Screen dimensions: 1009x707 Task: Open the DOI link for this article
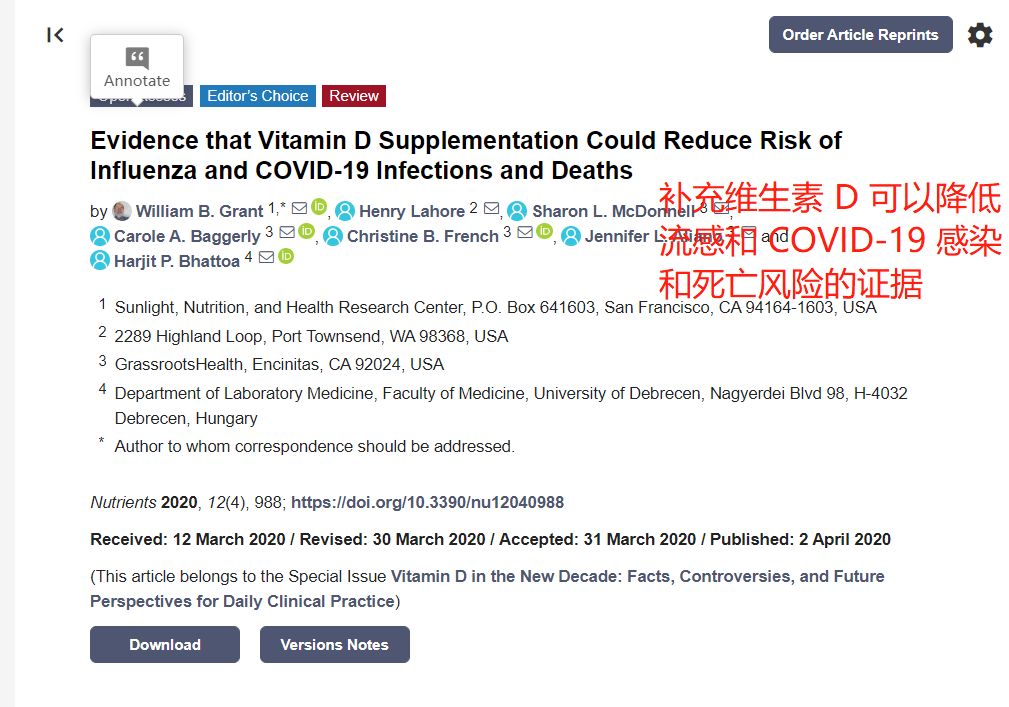pyautogui.click(x=427, y=502)
